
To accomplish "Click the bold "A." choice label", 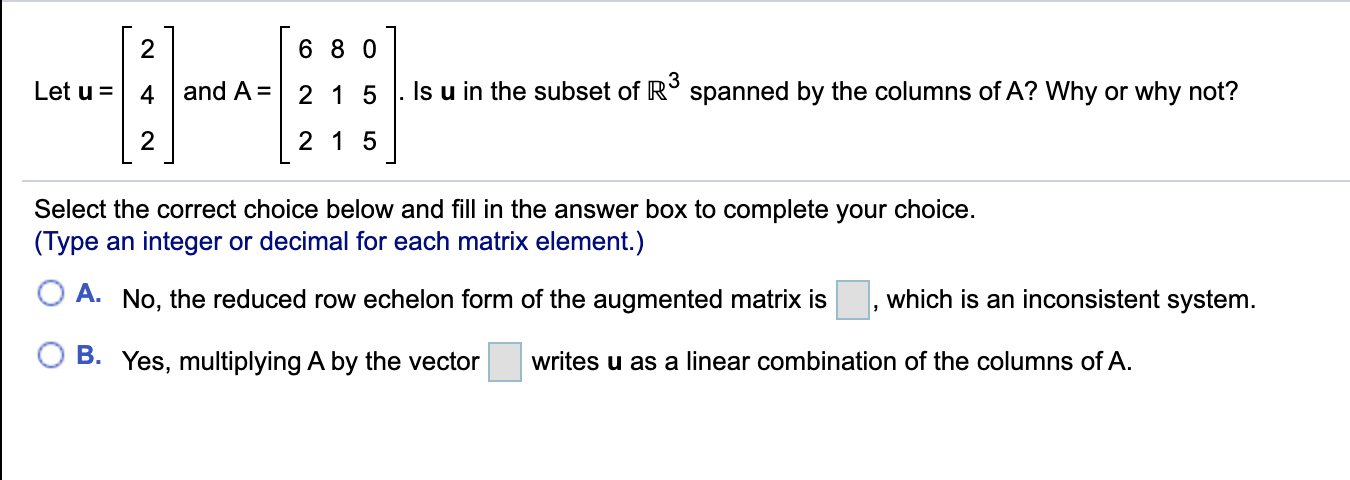I will click(x=89, y=295).
